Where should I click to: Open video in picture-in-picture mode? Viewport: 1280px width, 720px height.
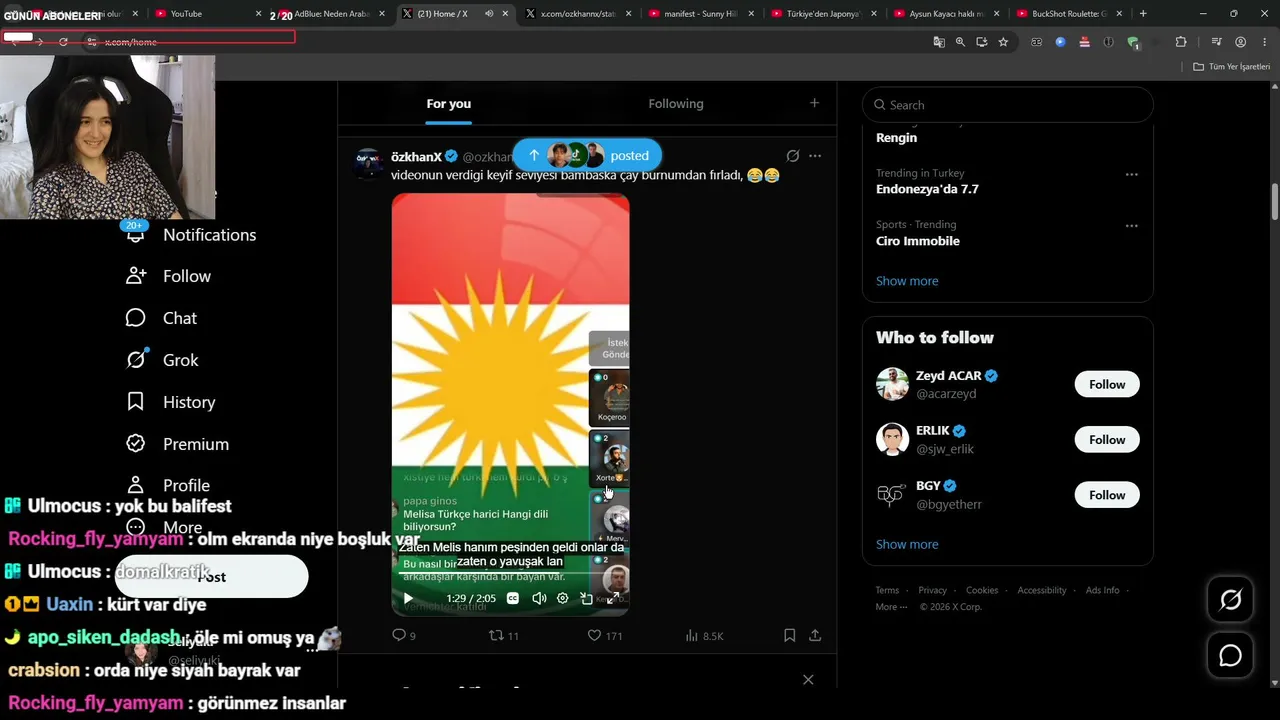click(x=587, y=598)
